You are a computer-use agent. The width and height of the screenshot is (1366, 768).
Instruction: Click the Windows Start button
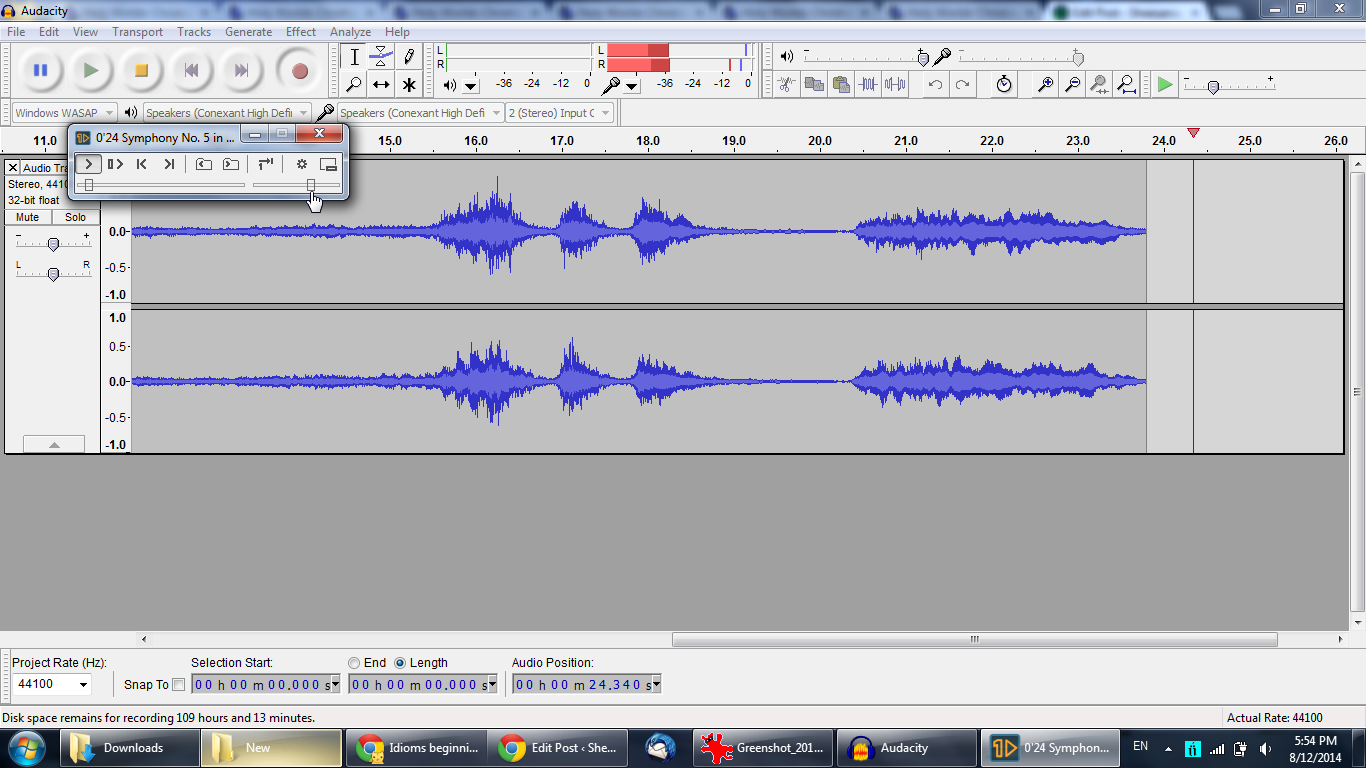[25, 747]
